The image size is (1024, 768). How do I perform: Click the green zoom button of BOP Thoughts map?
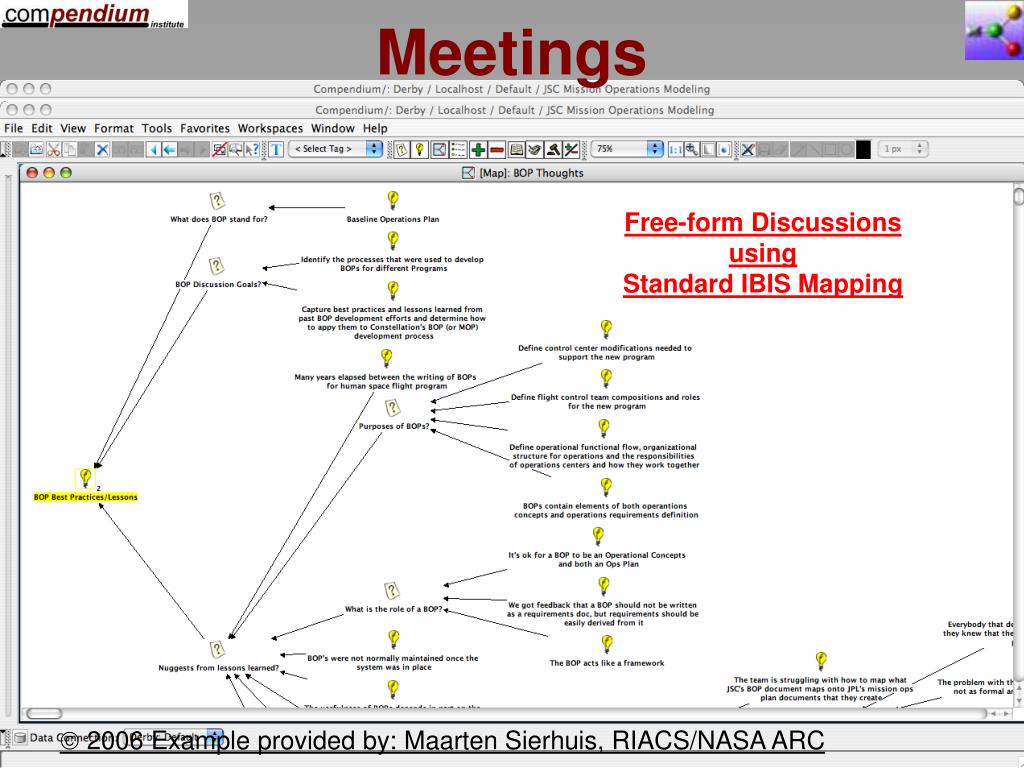pyautogui.click(x=65, y=172)
